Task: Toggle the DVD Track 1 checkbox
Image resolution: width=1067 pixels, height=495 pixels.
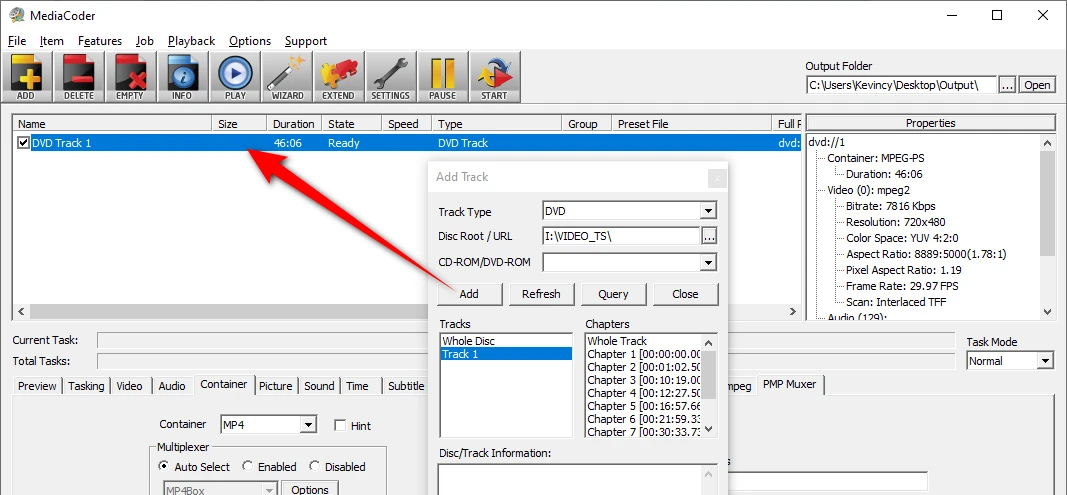Action: [x=24, y=143]
